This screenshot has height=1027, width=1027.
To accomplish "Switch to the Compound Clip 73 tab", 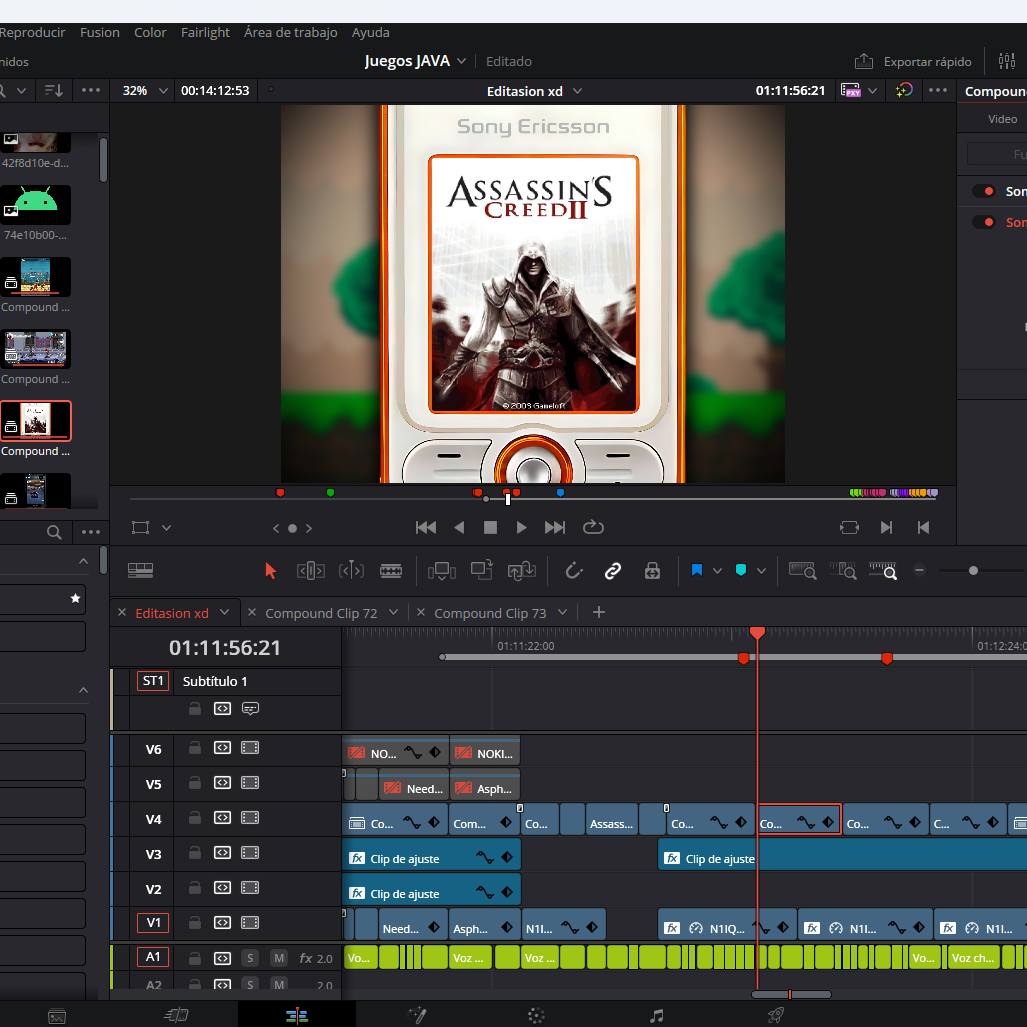I will click(490, 613).
